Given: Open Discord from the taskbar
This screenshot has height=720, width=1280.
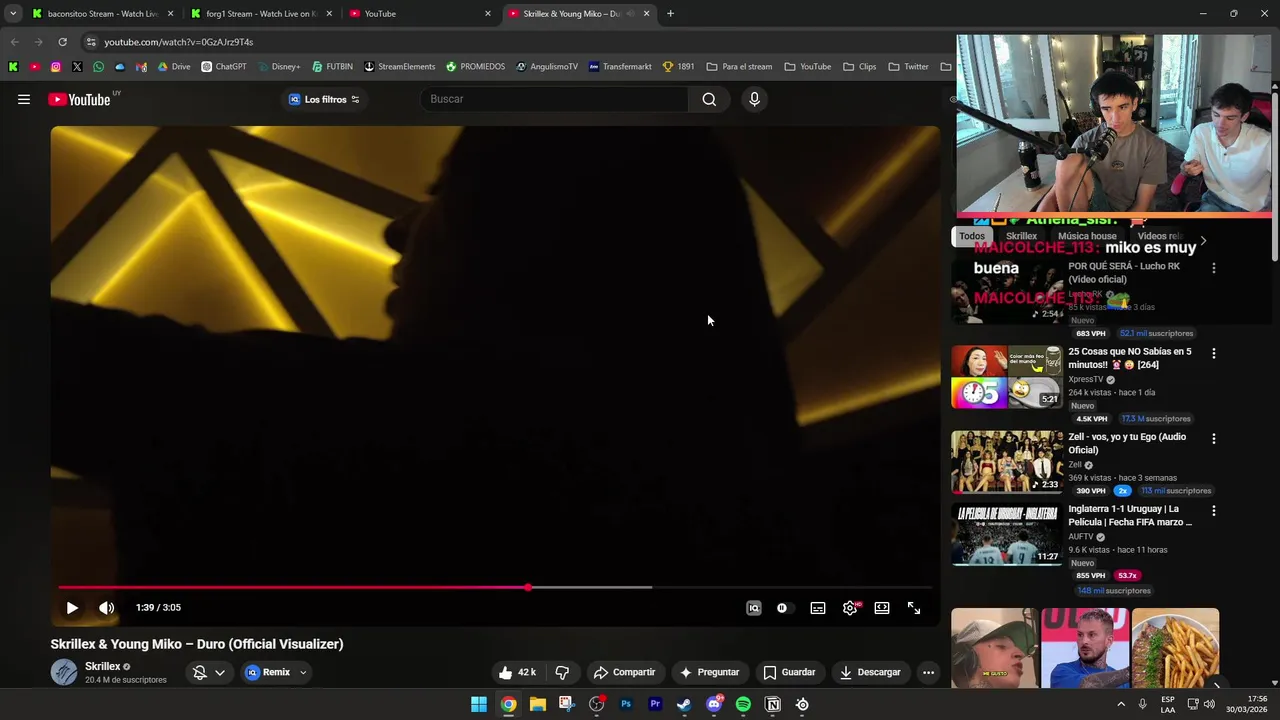Looking at the screenshot, I should (714, 704).
